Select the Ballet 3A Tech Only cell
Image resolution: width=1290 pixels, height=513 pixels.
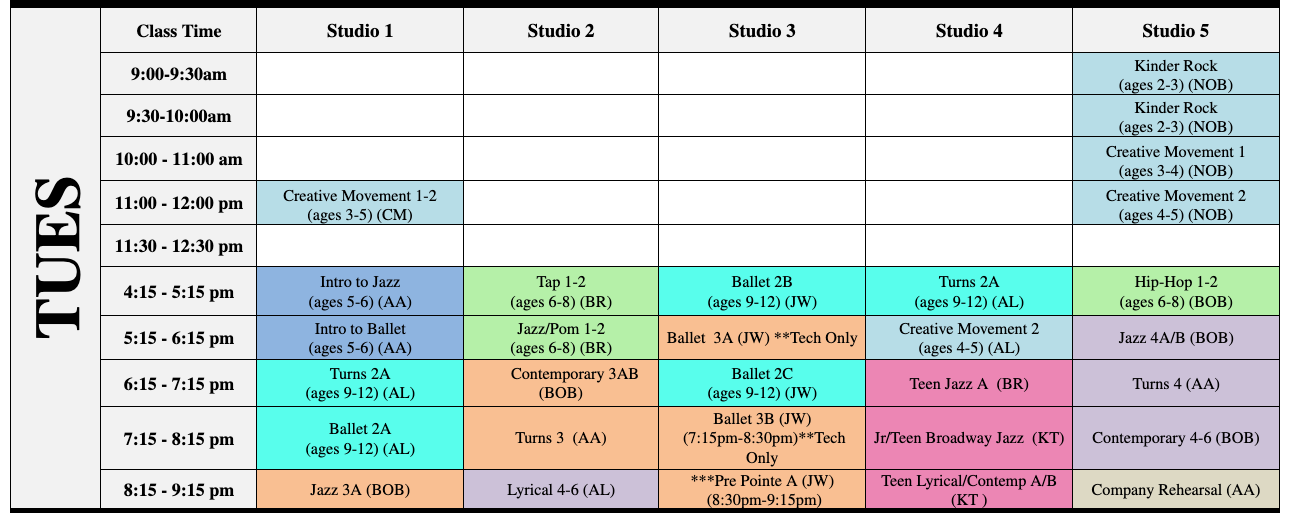tap(762, 337)
